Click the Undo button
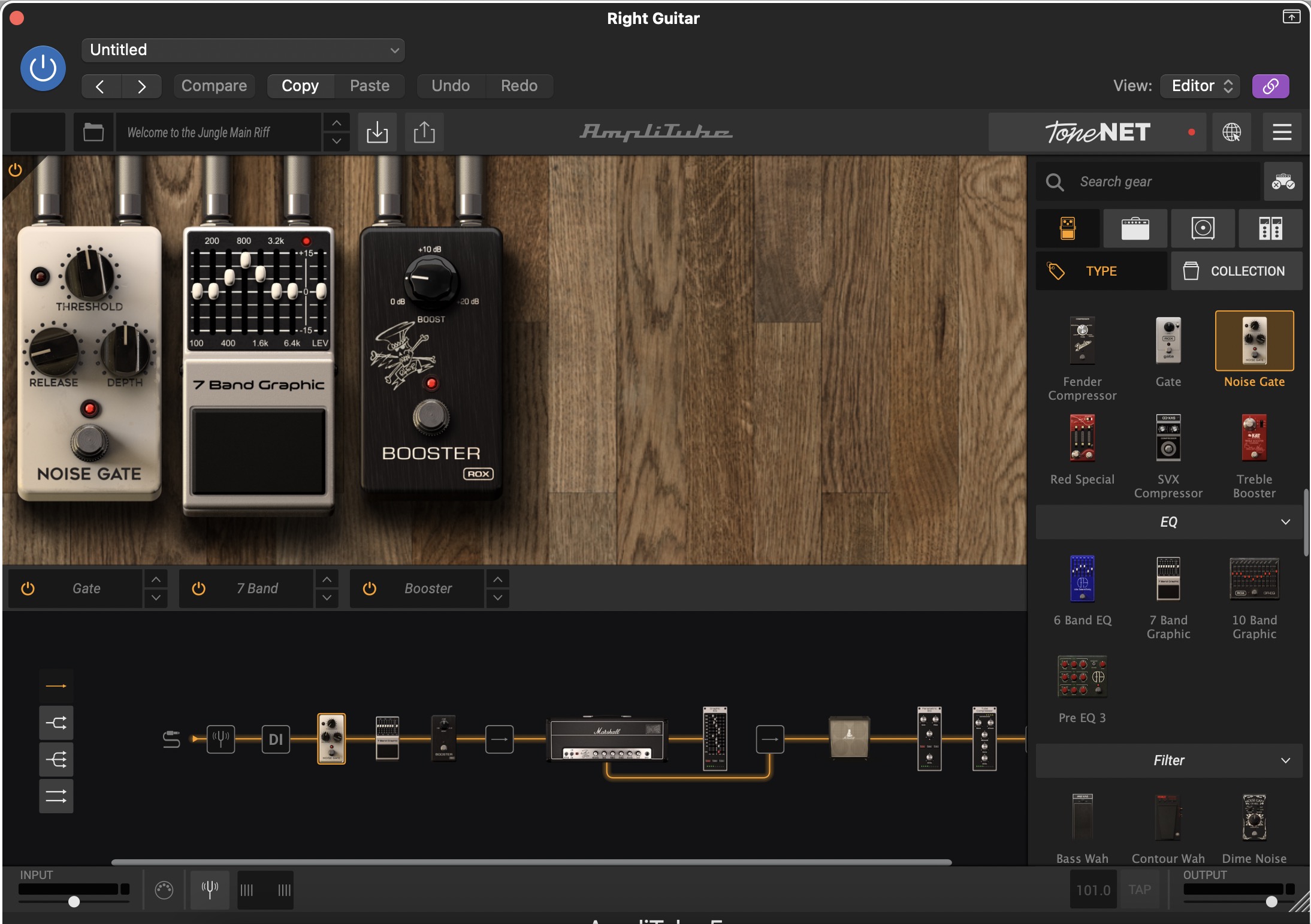Screen dimensions: 1311x924 (451, 86)
